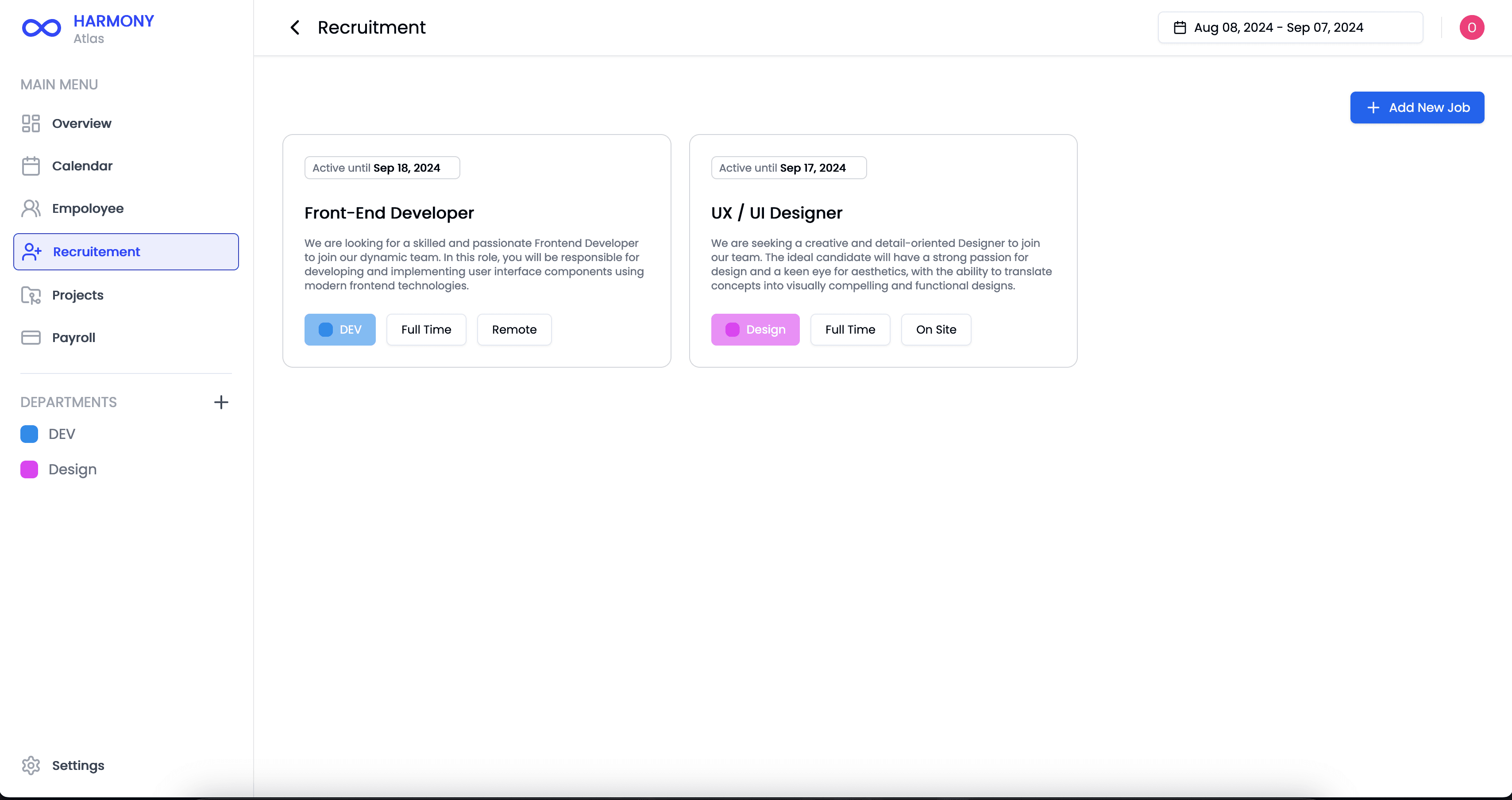Click Active until Sep 17, 2024 badge
Screen dimensions: 1512x800
789,168
